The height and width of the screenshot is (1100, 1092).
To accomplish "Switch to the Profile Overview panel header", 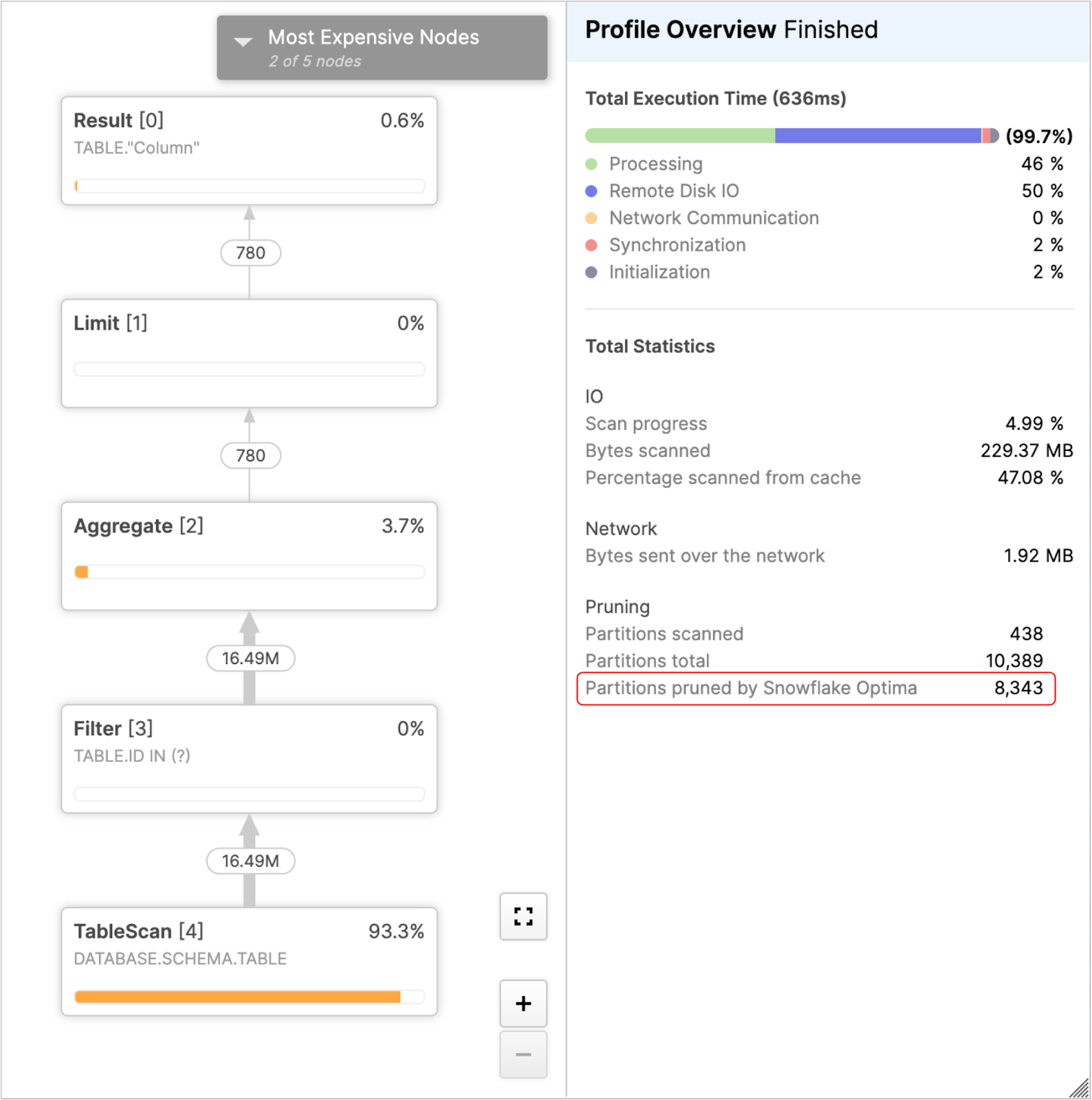I will (x=679, y=29).
